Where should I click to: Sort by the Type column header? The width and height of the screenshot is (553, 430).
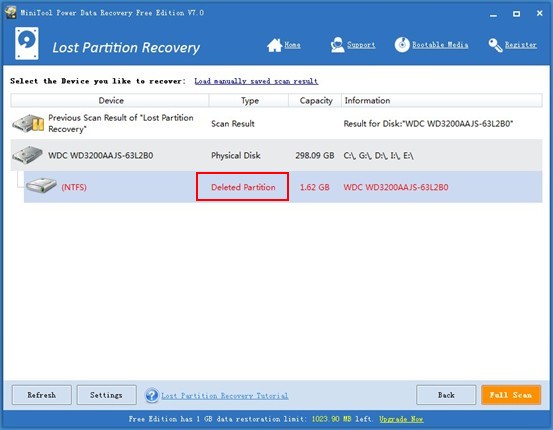(249, 101)
